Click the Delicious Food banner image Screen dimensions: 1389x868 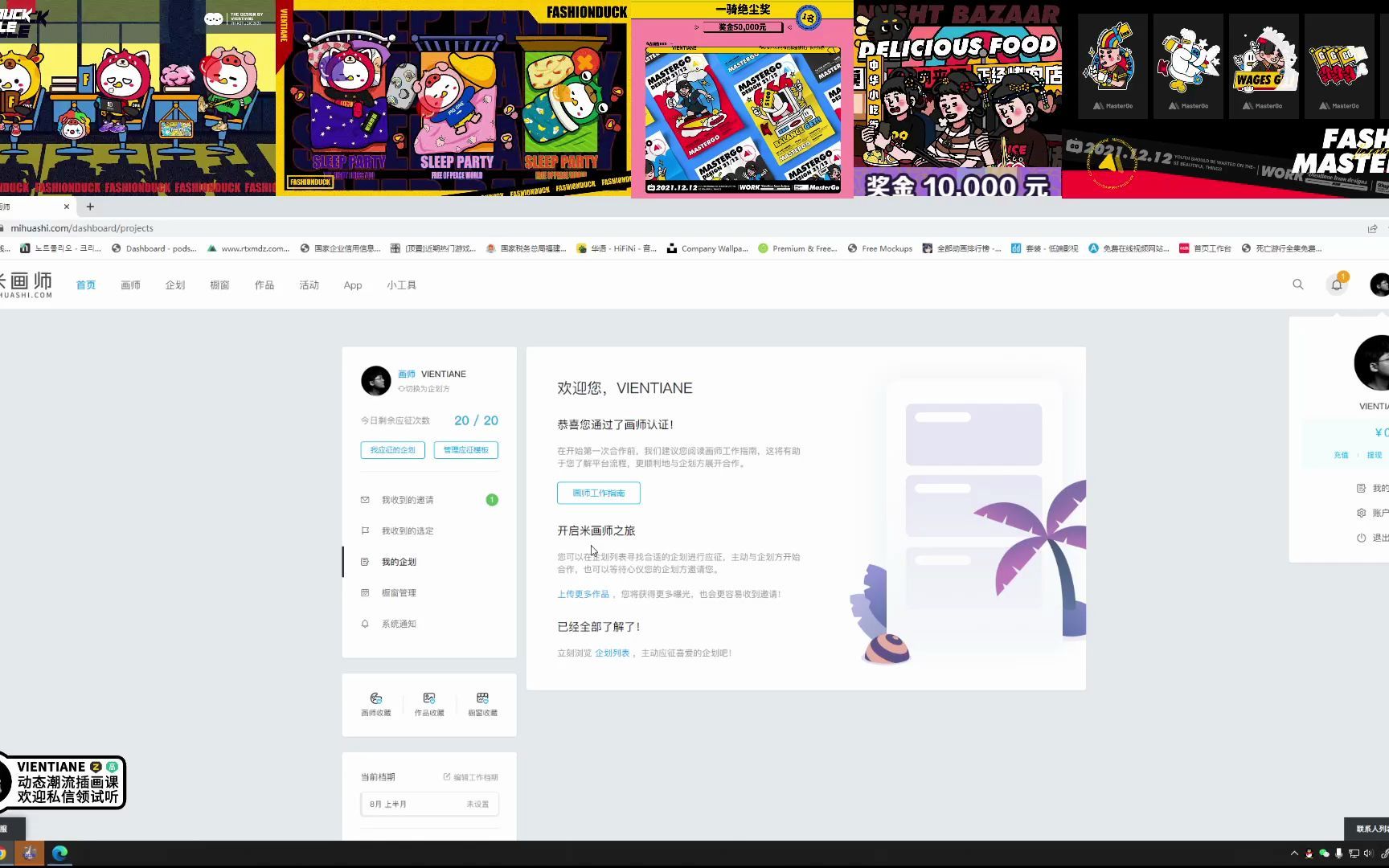[x=957, y=99]
